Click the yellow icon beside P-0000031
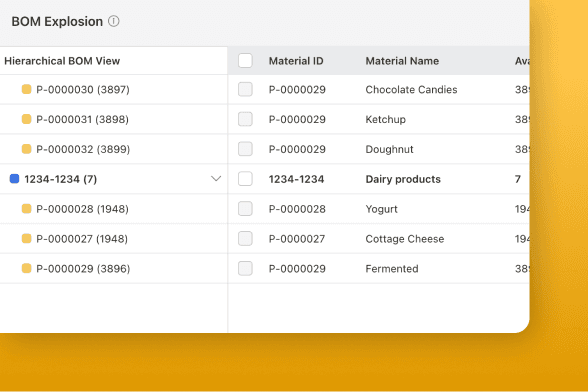The width and height of the screenshot is (588, 392). coord(27,119)
